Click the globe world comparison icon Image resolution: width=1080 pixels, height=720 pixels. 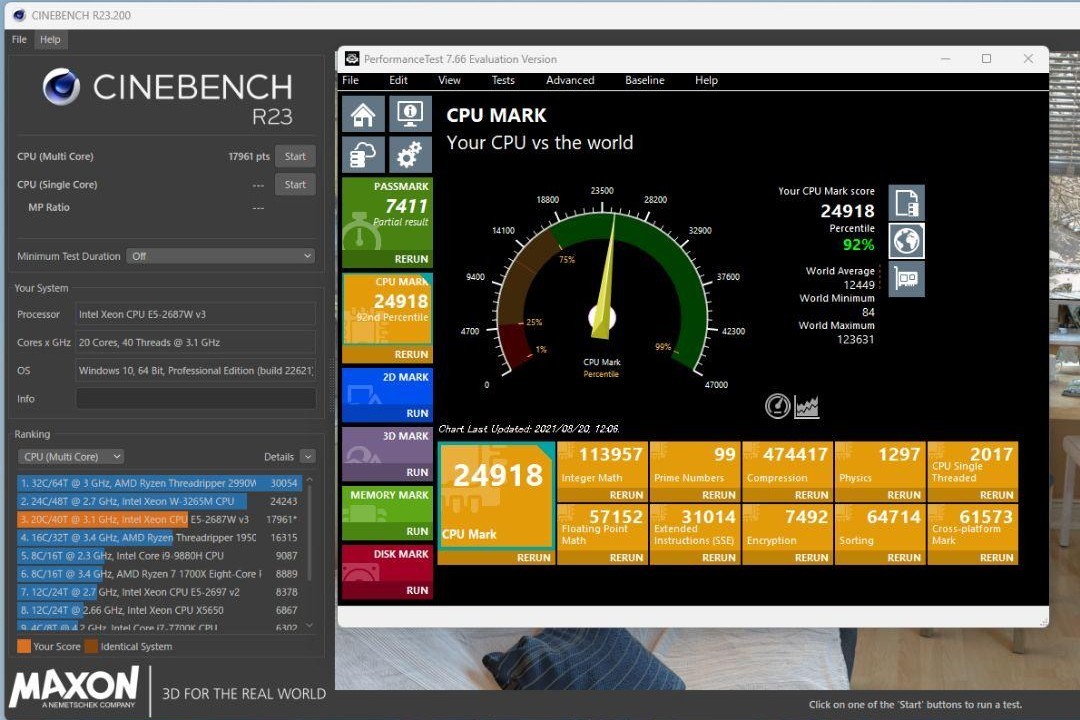(906, 241)
